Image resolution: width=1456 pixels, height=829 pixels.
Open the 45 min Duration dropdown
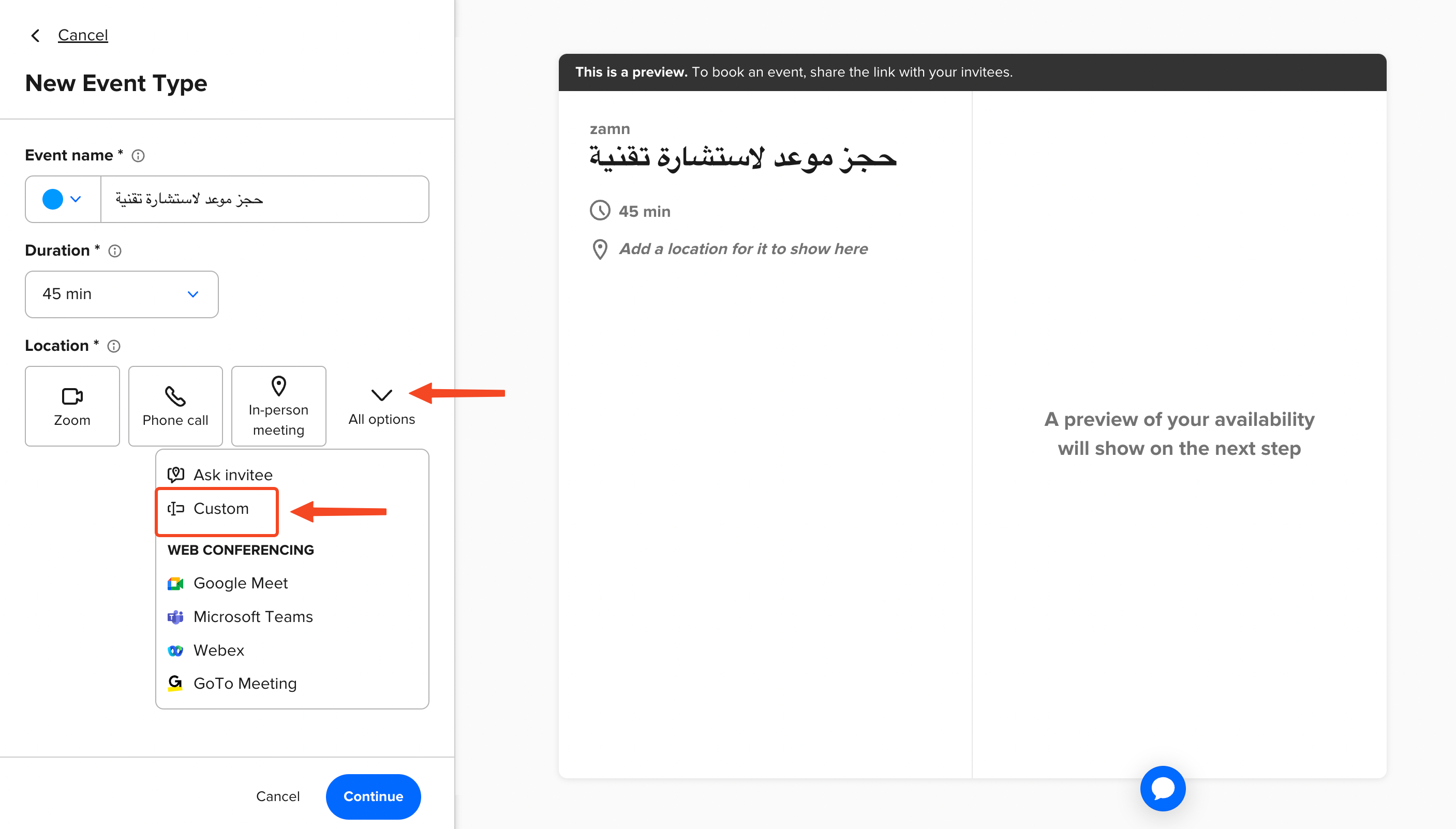pyautogui.click(x=122, y=294)
